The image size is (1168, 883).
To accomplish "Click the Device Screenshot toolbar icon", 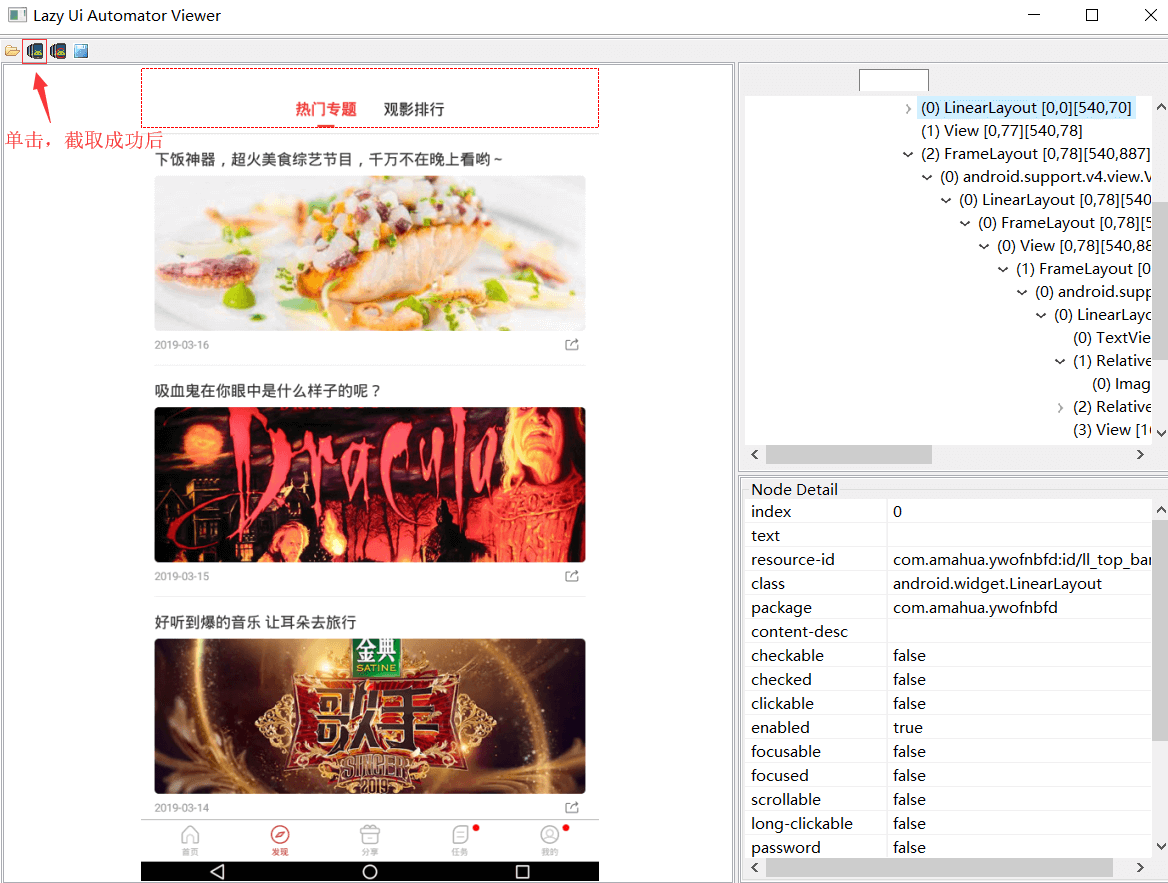I will click(x=35, y=51).
